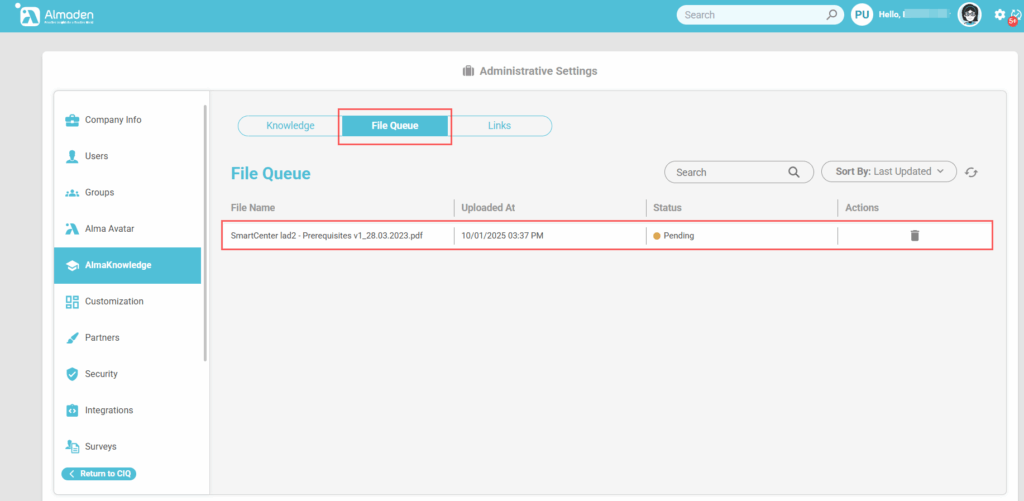Open the Security settings page
This screenshot has width=1024, height=501.
[x=101, y=374]
